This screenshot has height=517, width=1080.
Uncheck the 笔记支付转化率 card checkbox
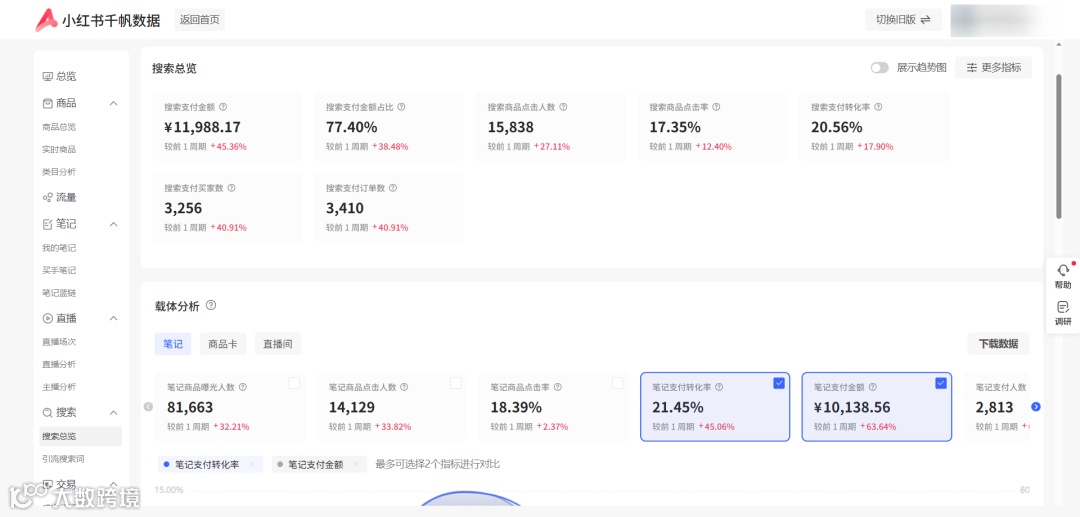pos(779,383)
